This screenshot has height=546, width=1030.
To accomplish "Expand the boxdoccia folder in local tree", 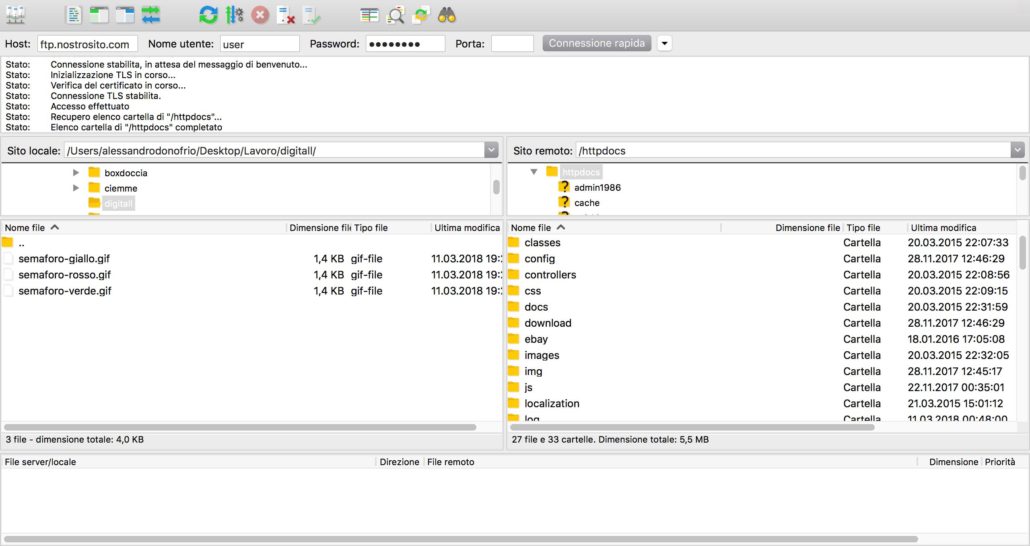I will point(76,173).
